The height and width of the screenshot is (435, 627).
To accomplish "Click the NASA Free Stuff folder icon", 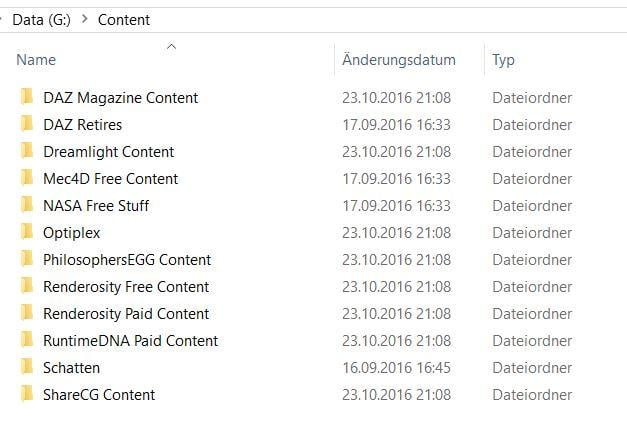I will [26, 206].
